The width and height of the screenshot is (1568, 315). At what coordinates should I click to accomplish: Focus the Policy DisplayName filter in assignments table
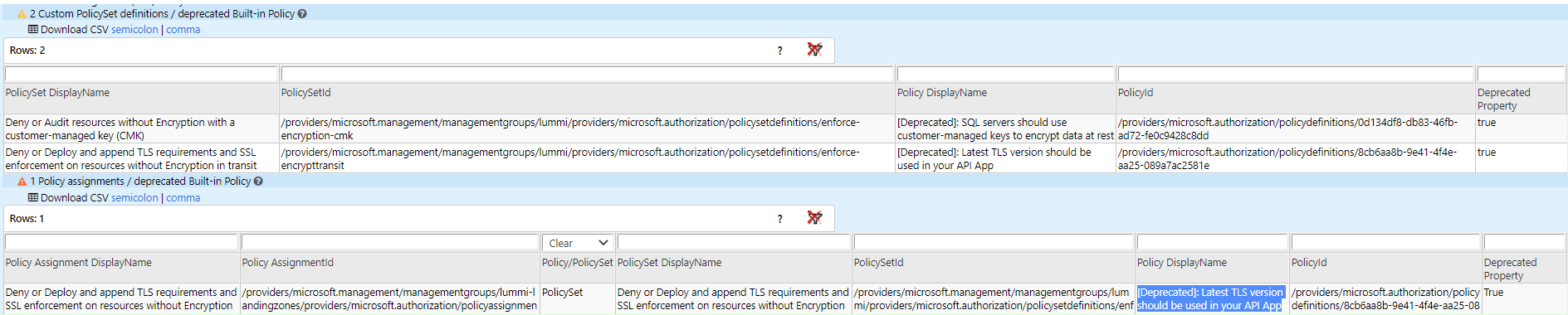(x=1212, y=242)
